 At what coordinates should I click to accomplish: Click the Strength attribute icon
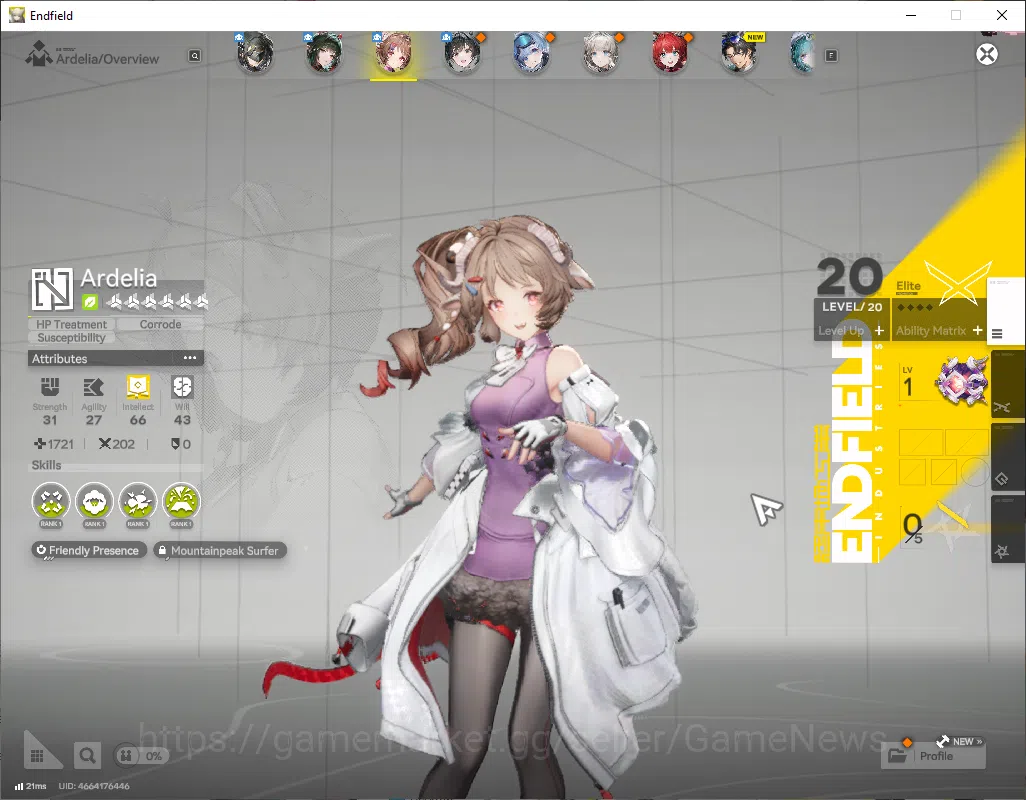coord(50,387)
